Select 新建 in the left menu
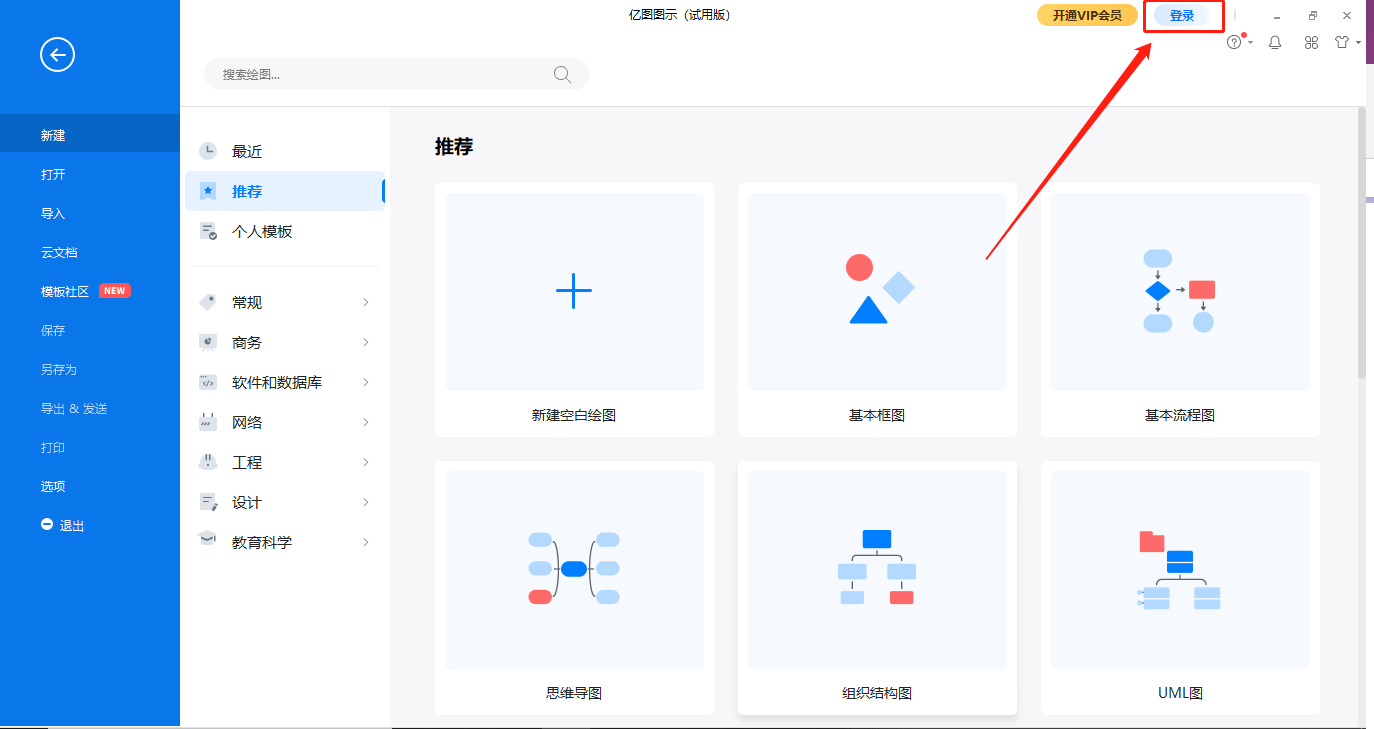Screen dimensions: 1374x729 pyautogui.click(x=90, y=135)
